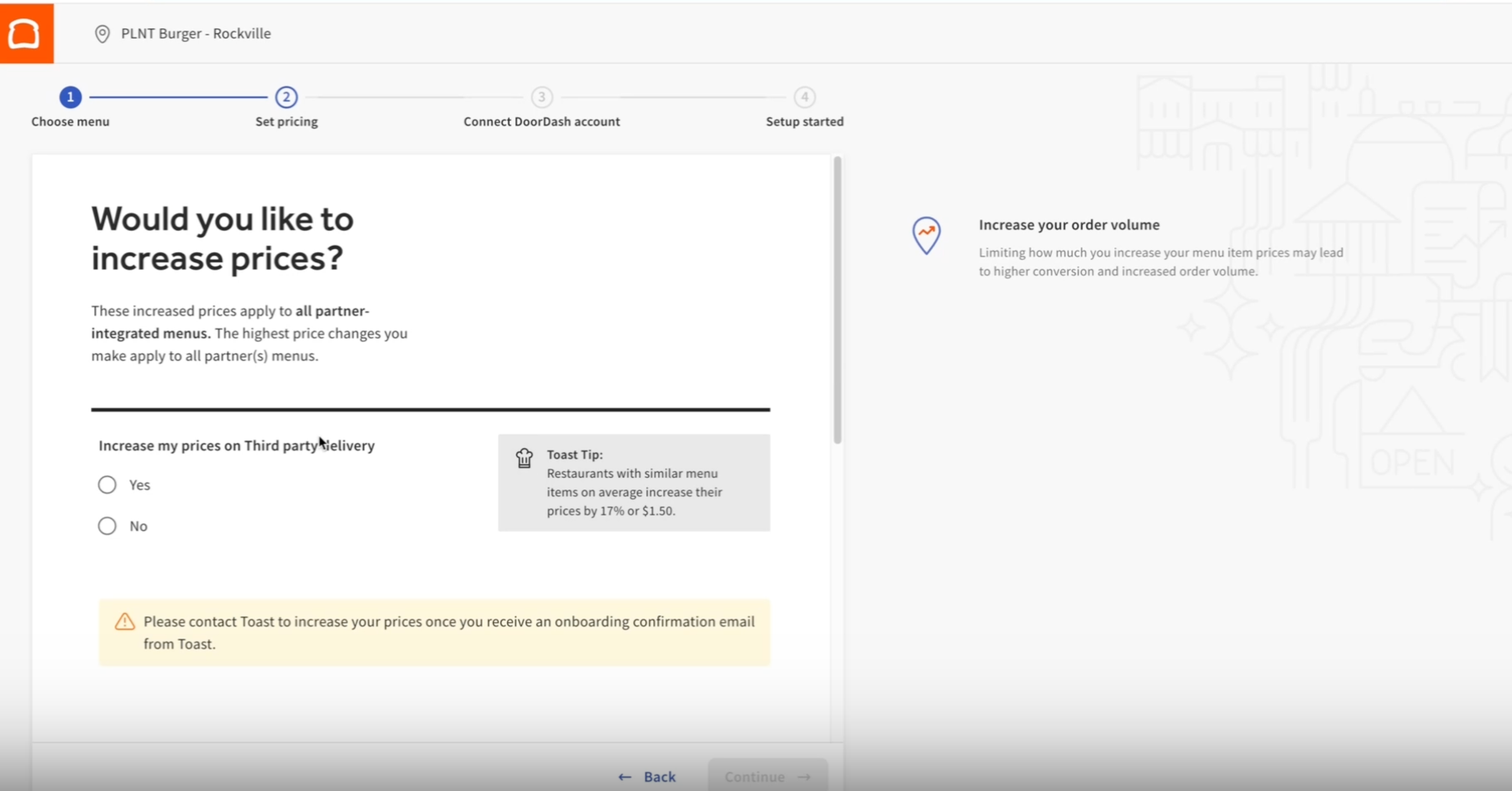Click step 4 circle icon

(x=804, y=97)
